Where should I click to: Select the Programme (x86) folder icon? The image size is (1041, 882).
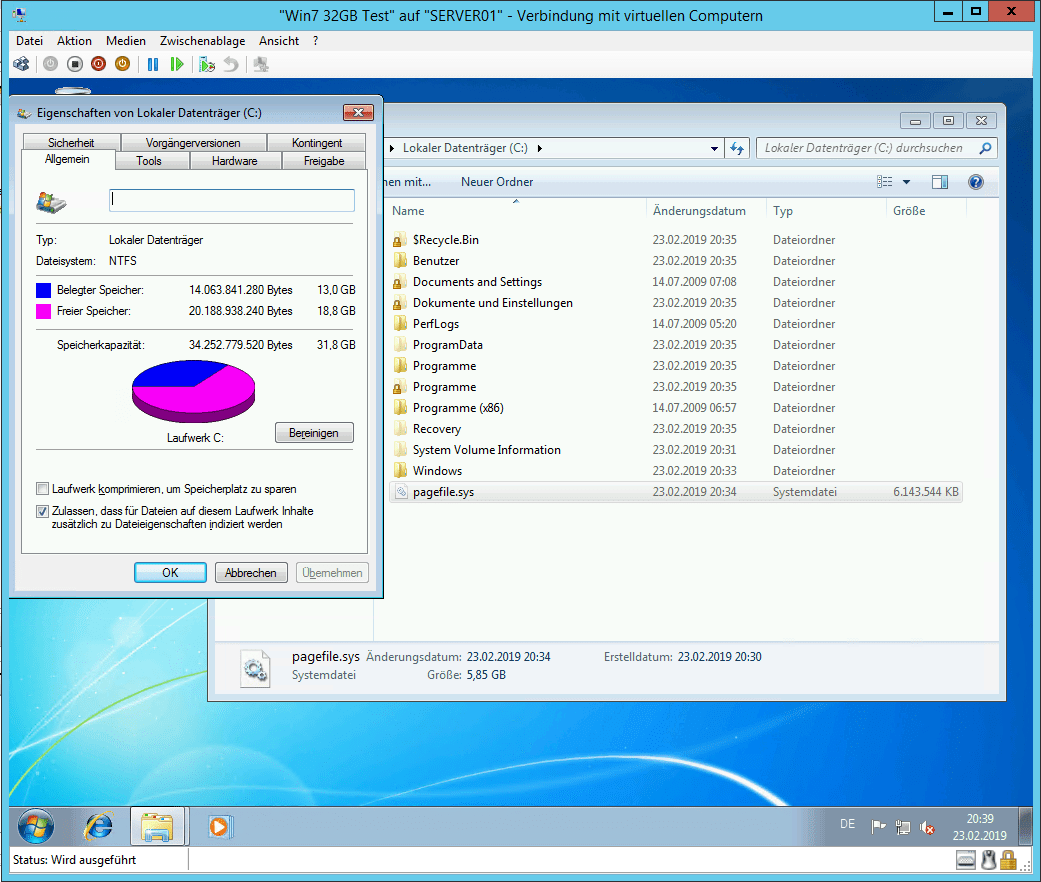(x=400, y=407)
